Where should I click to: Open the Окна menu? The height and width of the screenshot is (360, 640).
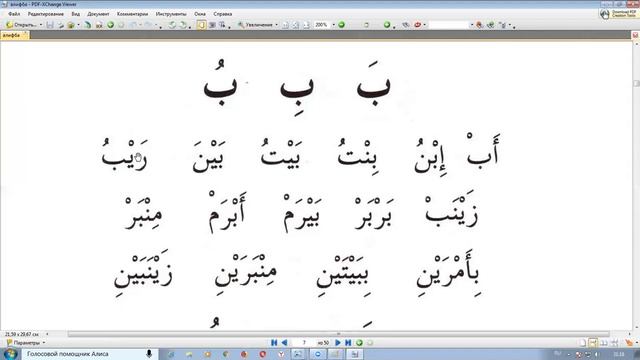[x=200, y=14]
